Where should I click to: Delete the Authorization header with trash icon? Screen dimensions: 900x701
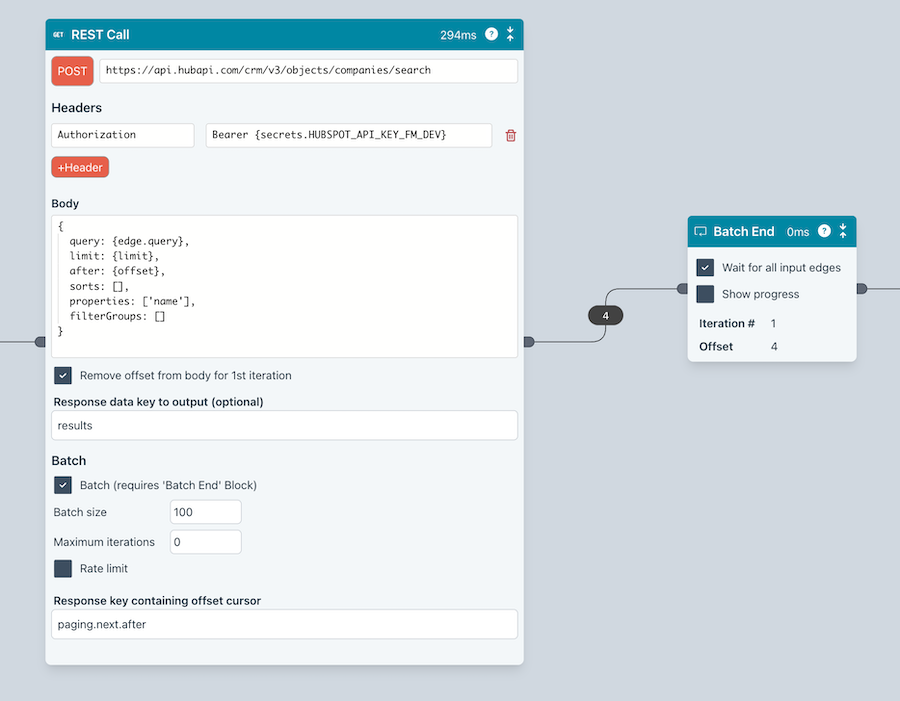pos(511,135)
